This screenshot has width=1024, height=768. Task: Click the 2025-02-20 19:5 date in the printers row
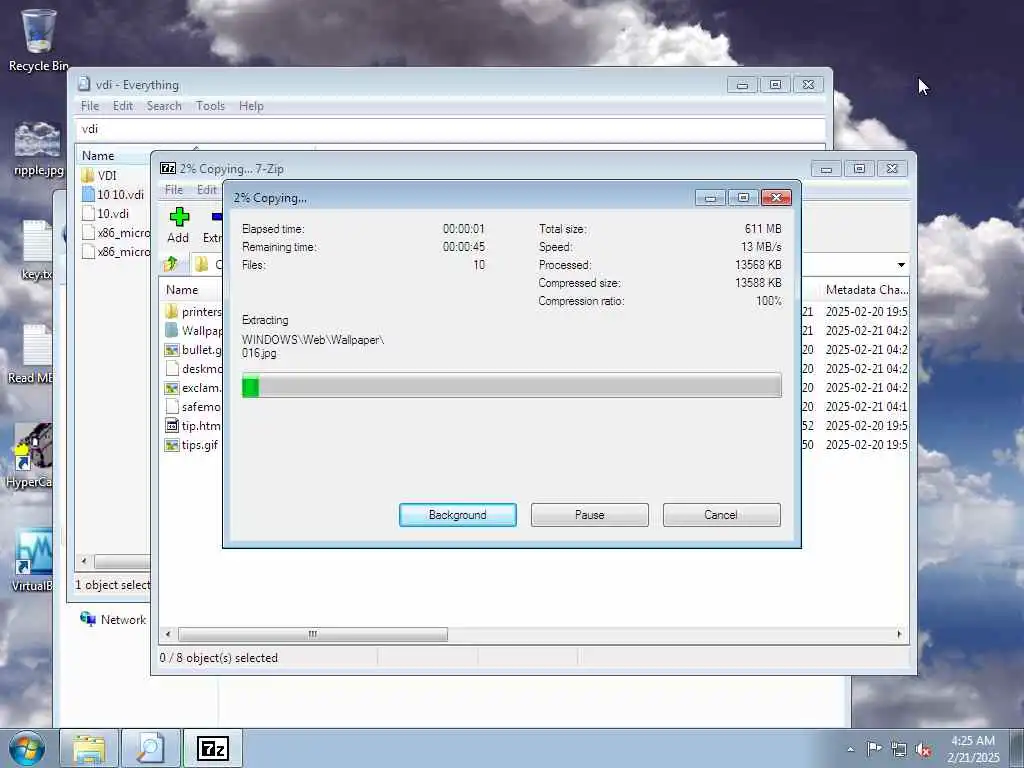click(x=866, y=312)
